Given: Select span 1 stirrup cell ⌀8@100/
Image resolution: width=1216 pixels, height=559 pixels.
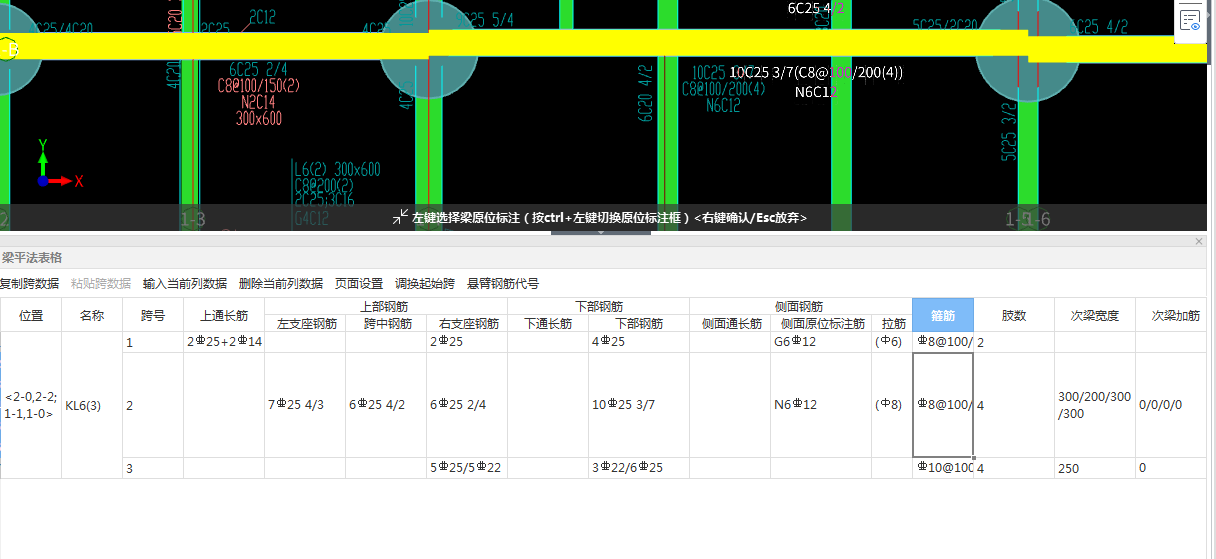Looking at the screenshot, I should click(x=943, y=342).
